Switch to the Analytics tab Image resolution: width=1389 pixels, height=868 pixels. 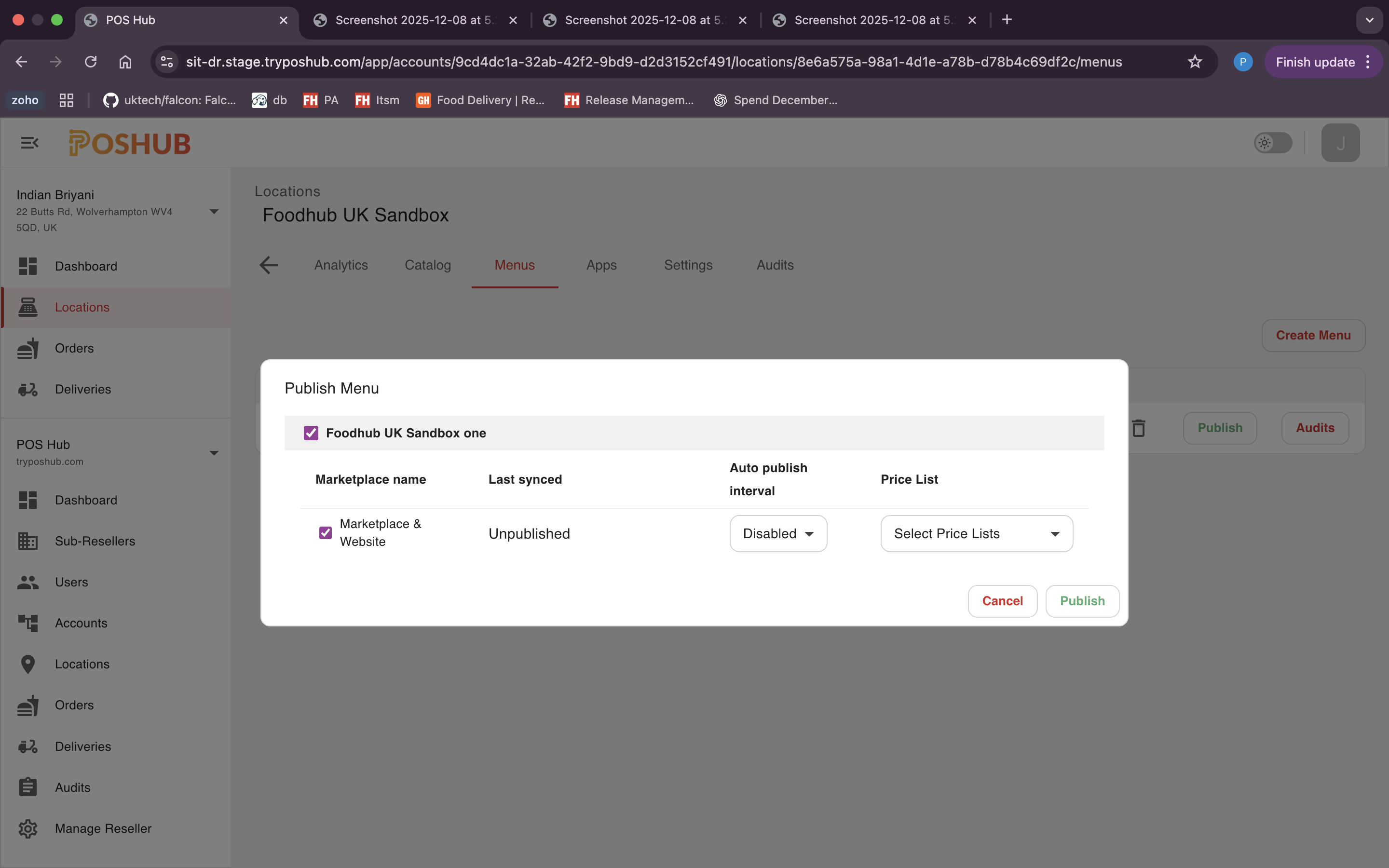[x=341, y=265]
